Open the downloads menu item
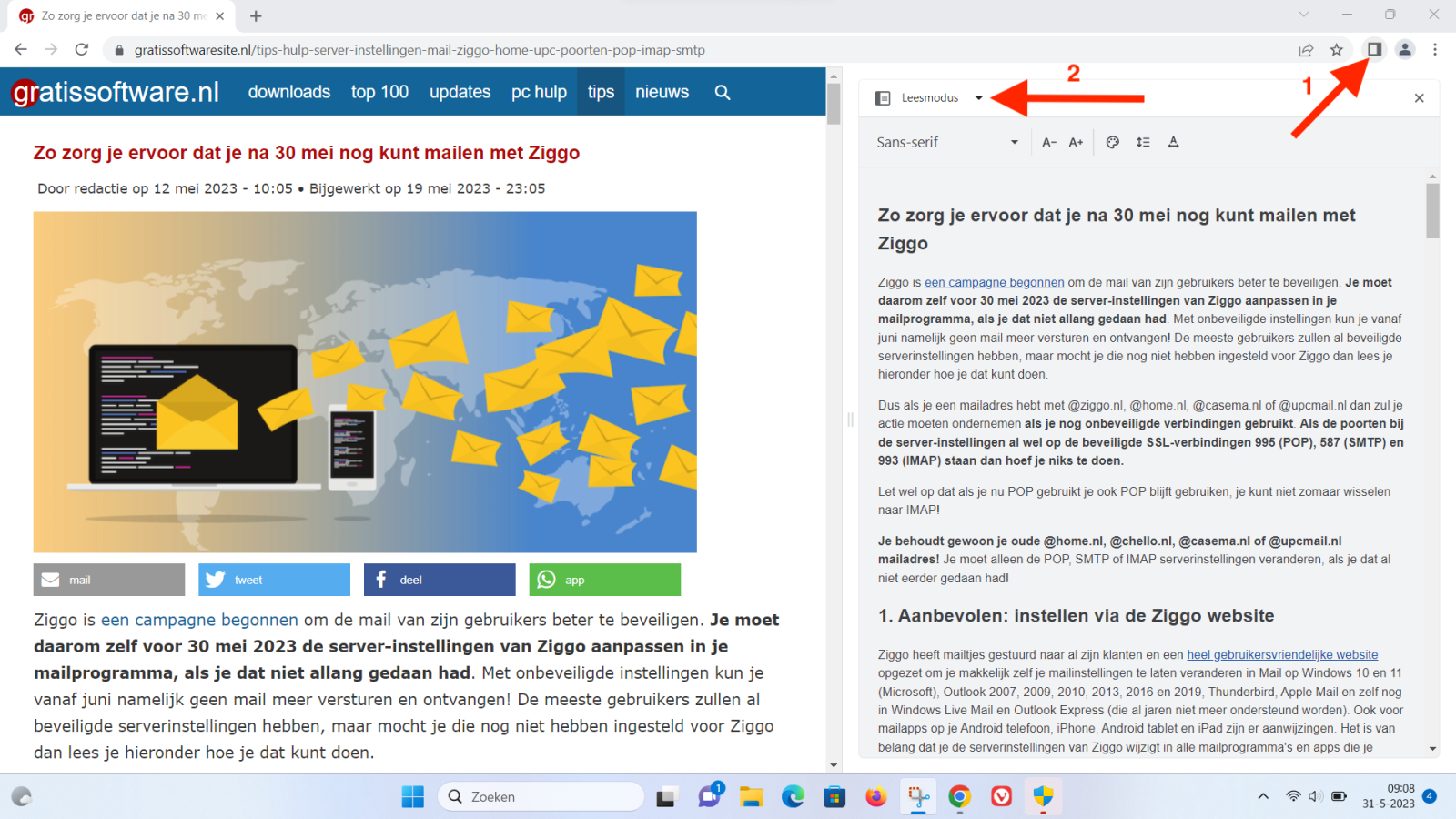This screenshot has height=819, width=1456. (x=289, y=92)
